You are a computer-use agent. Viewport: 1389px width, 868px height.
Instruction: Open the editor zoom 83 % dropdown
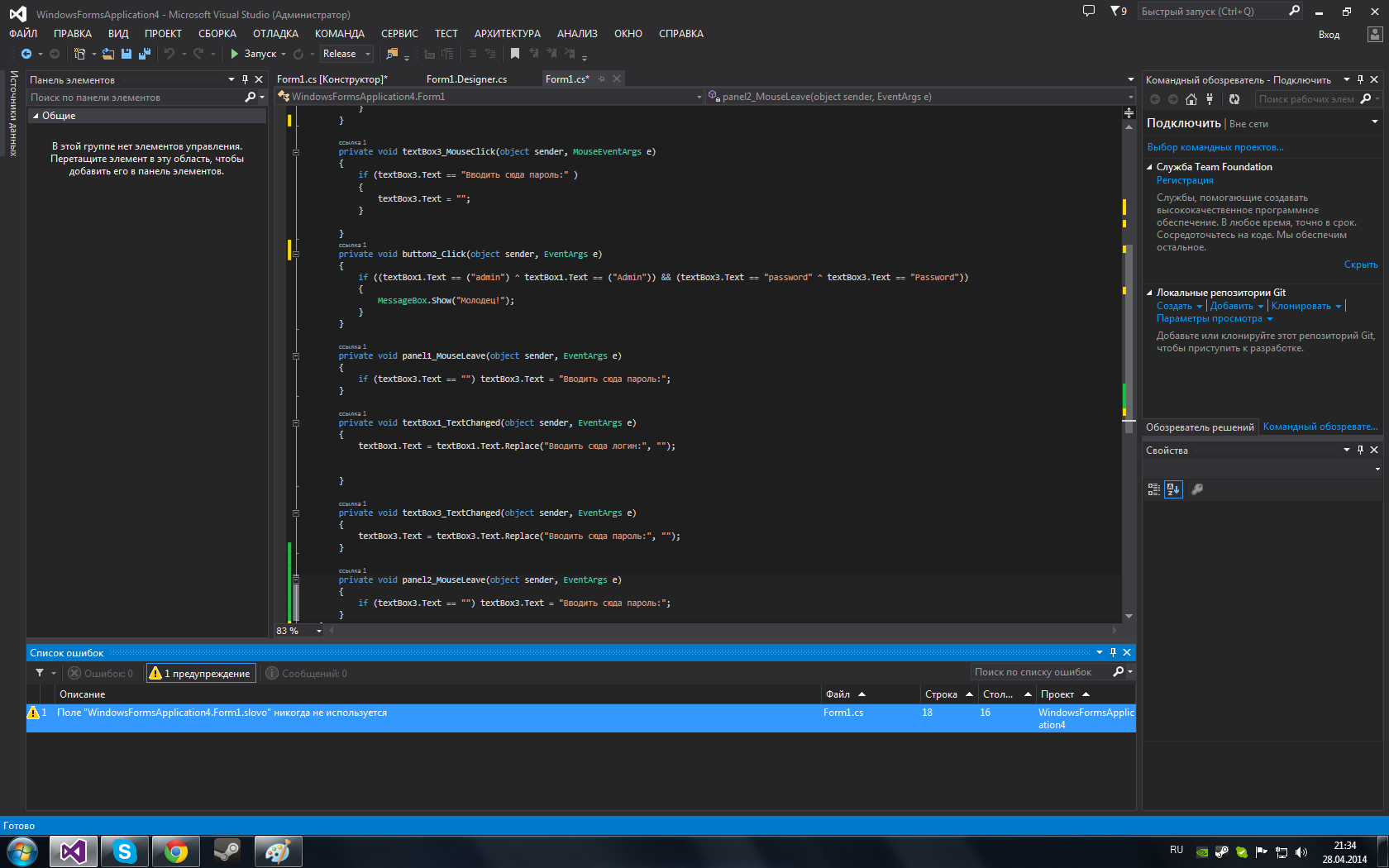tap(318, 631)
